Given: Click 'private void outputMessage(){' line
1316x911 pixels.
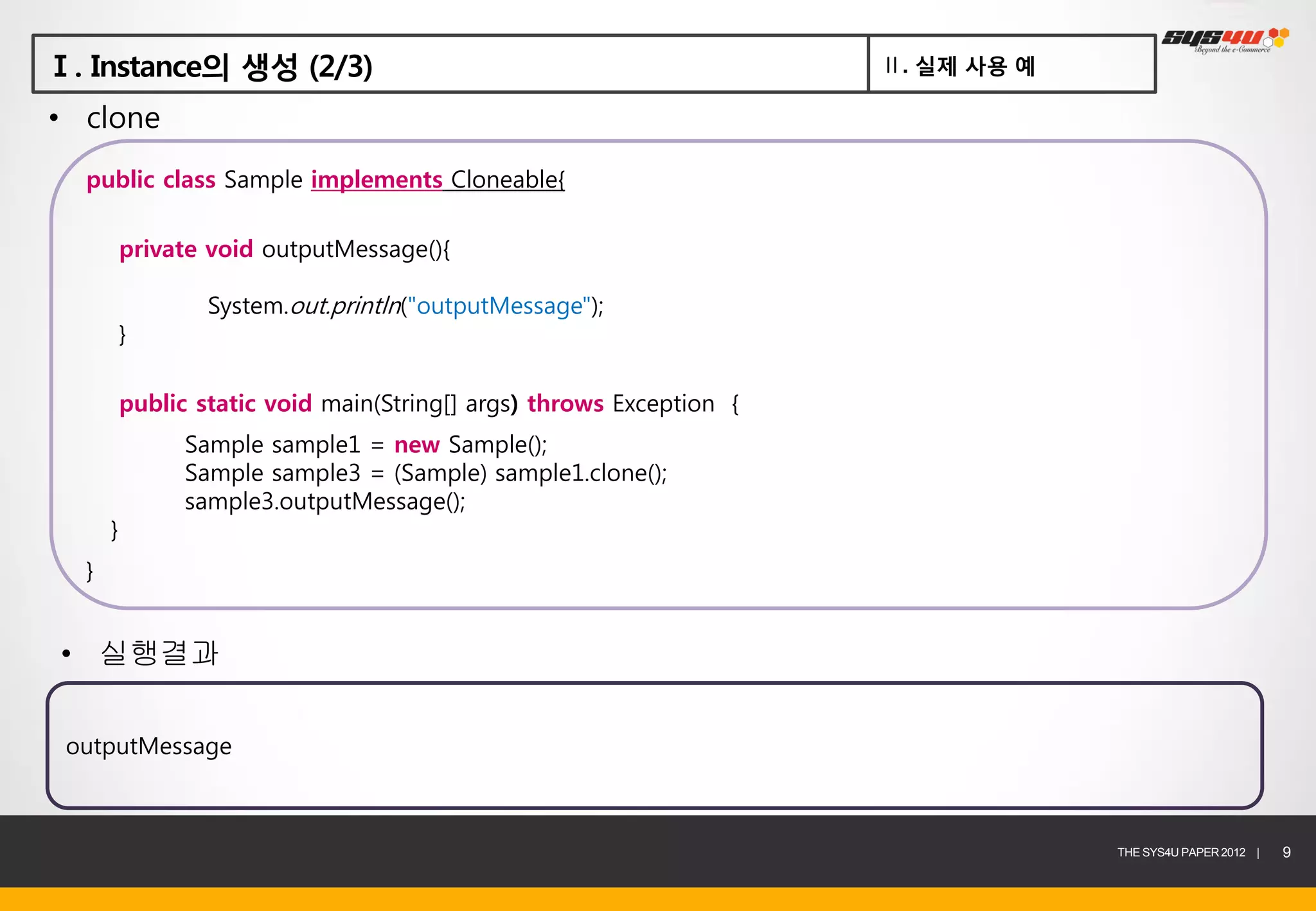Looking at the screenshot, I should pos(285,249).
